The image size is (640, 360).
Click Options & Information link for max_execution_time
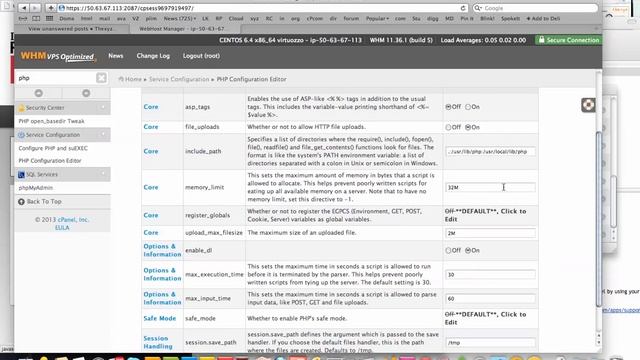(x=162, y=274)
